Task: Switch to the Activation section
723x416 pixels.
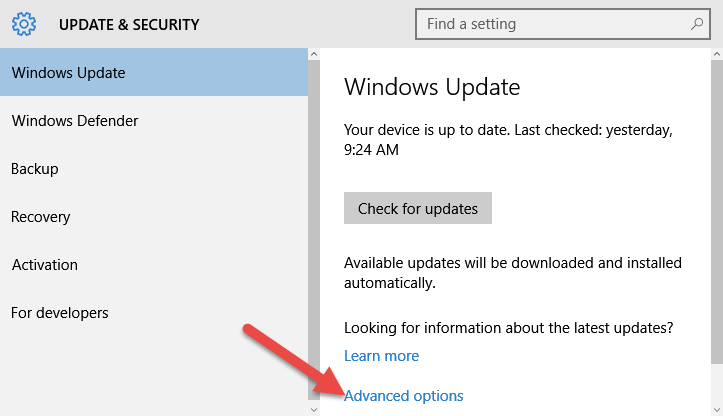Action: click(154, 264)
